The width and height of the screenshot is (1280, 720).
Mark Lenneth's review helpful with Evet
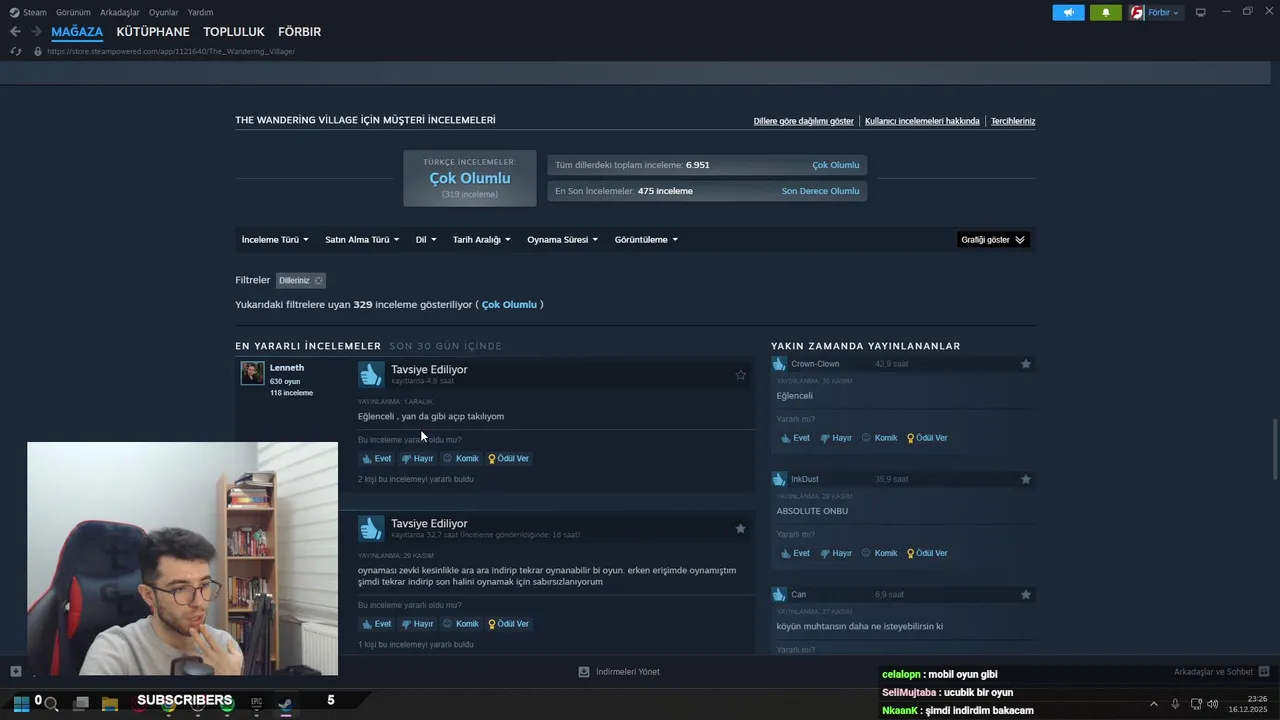tap(376, 458)
